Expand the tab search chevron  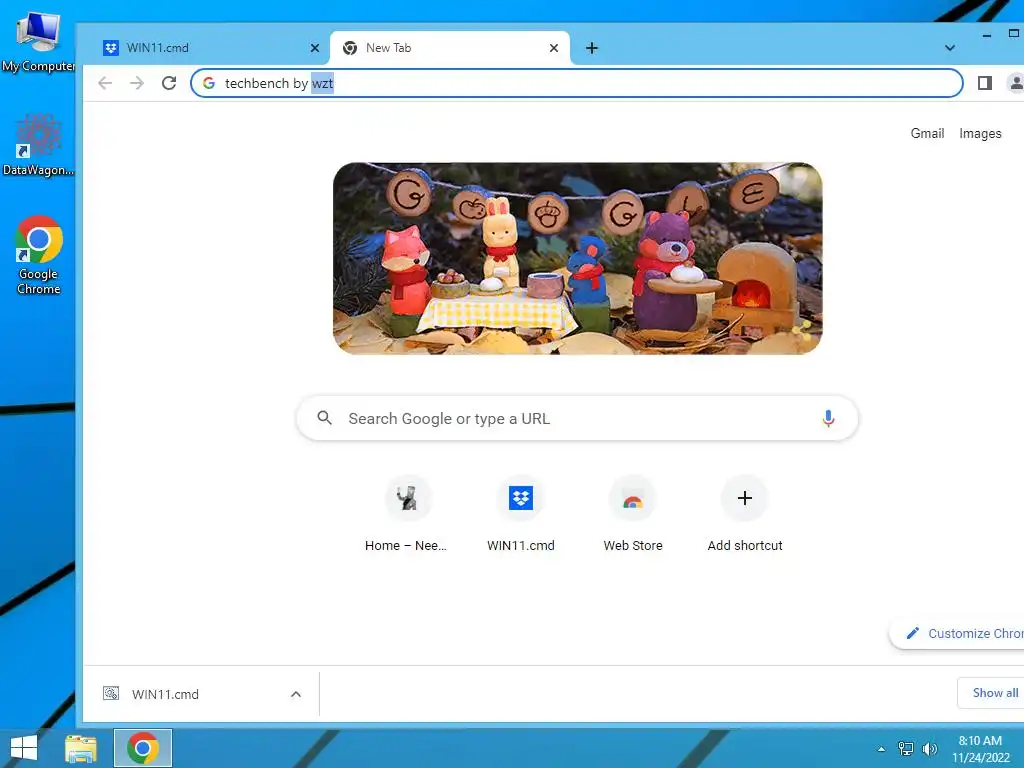coord(950,48)
